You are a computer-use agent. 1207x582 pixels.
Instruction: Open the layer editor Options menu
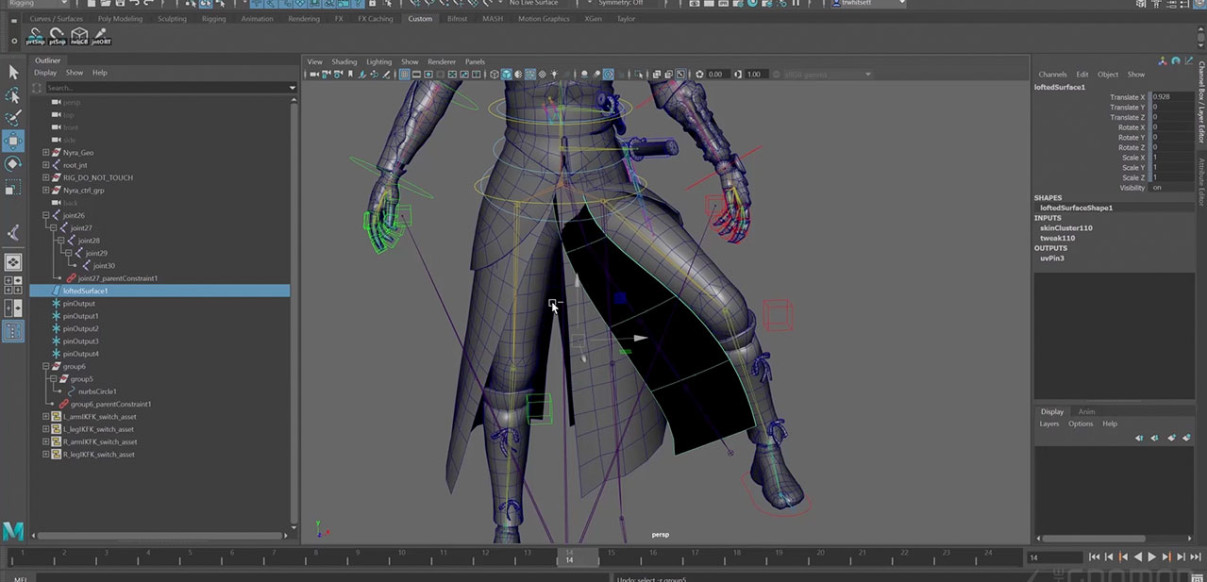click(x=1080, y=424)
